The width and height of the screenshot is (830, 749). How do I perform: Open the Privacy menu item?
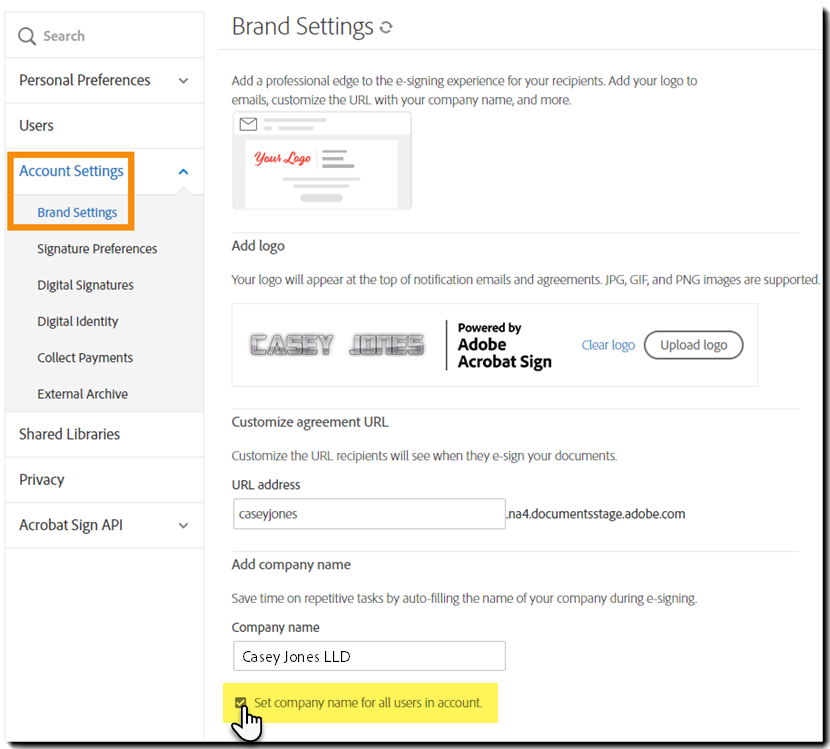[41, 480]
